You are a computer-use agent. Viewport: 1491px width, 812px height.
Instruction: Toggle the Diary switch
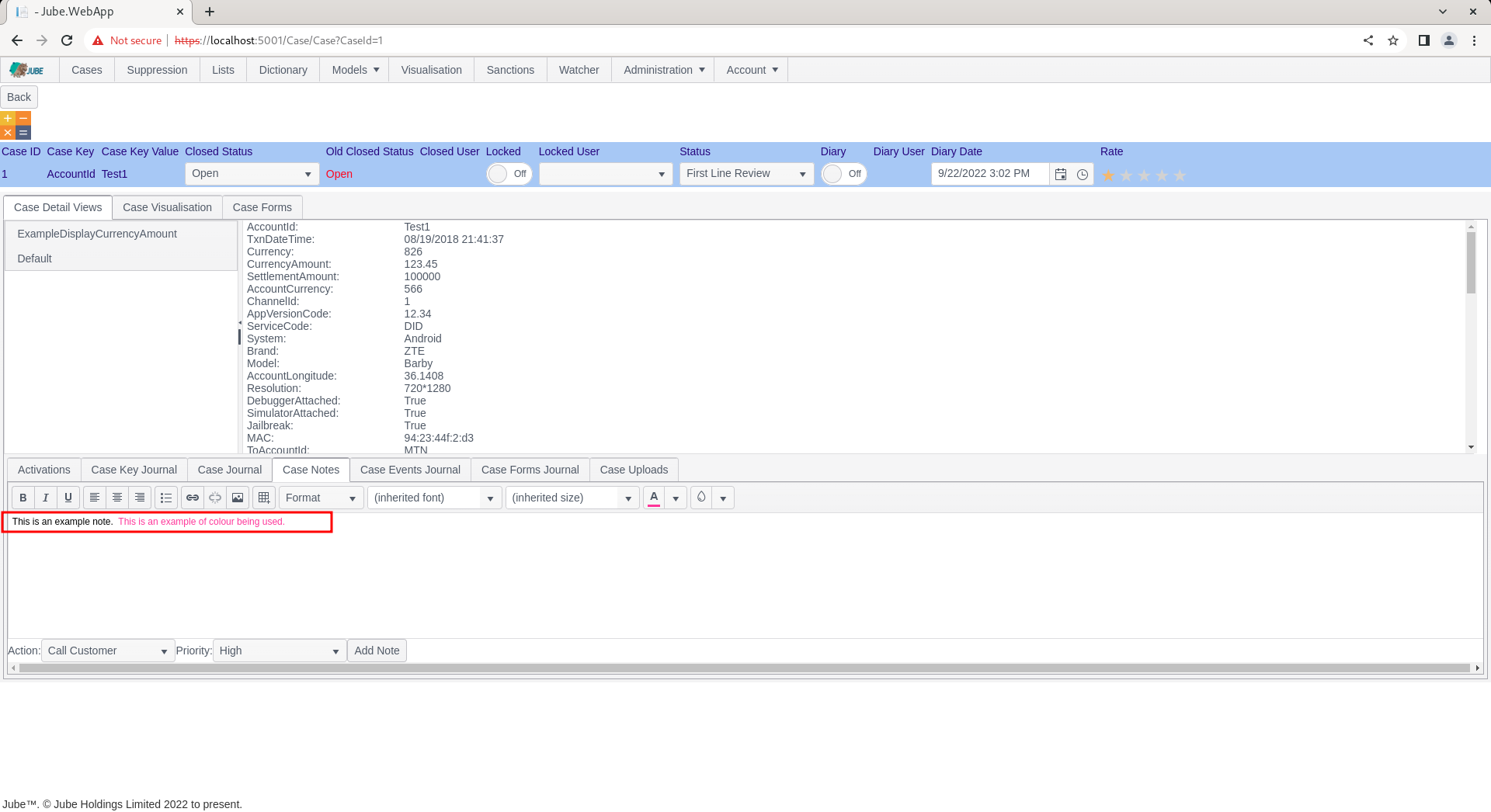tap(843, 174)
